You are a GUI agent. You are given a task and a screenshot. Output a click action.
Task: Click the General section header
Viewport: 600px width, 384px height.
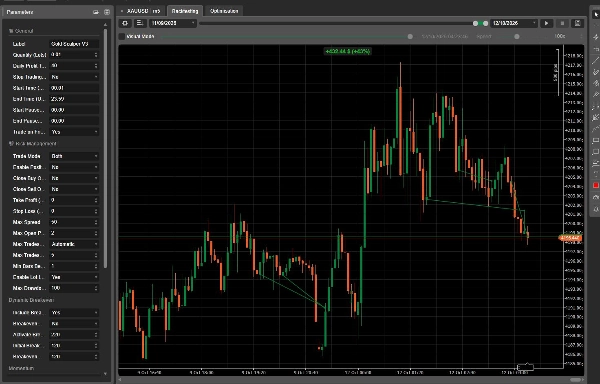click(x=21, y=31)
